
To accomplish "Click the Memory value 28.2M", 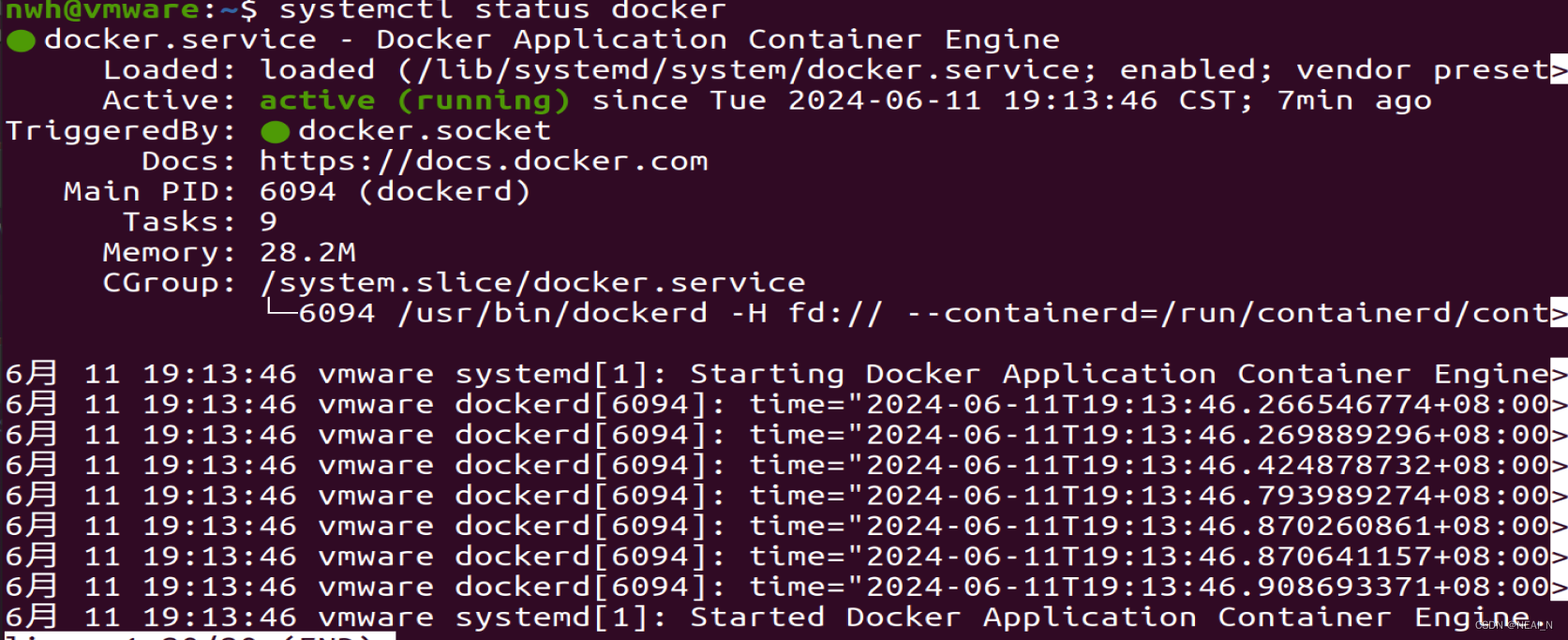I will tap(307, 253).
